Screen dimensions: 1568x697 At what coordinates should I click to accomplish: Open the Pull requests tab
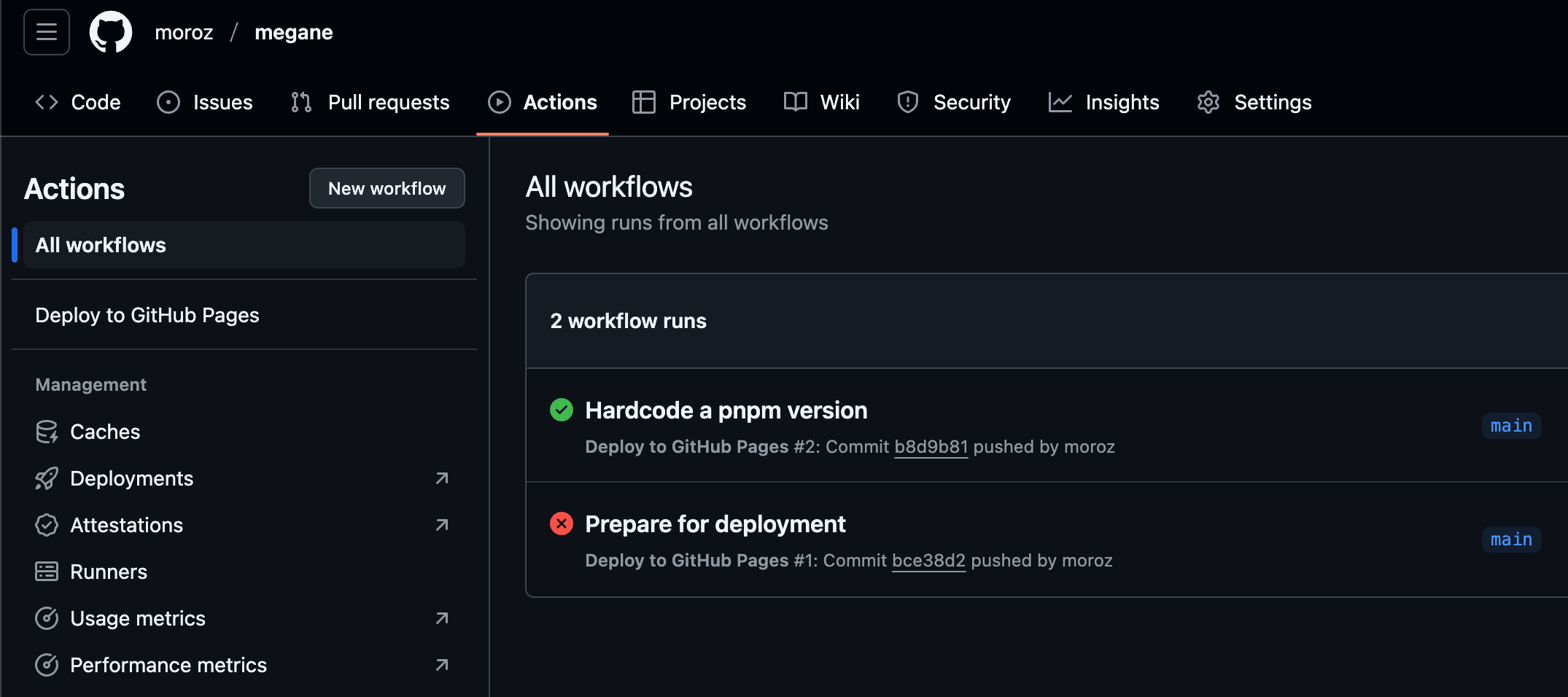[370, 102]
